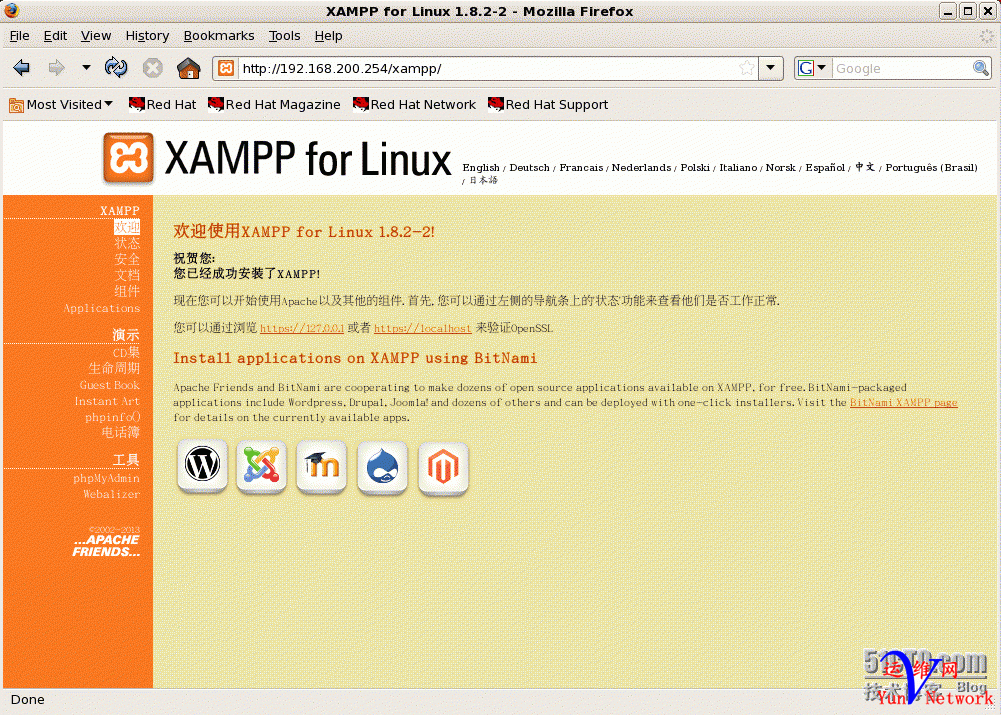
Task: Open the 安全 (security) sidebar link
Action: tap(127, 259)
